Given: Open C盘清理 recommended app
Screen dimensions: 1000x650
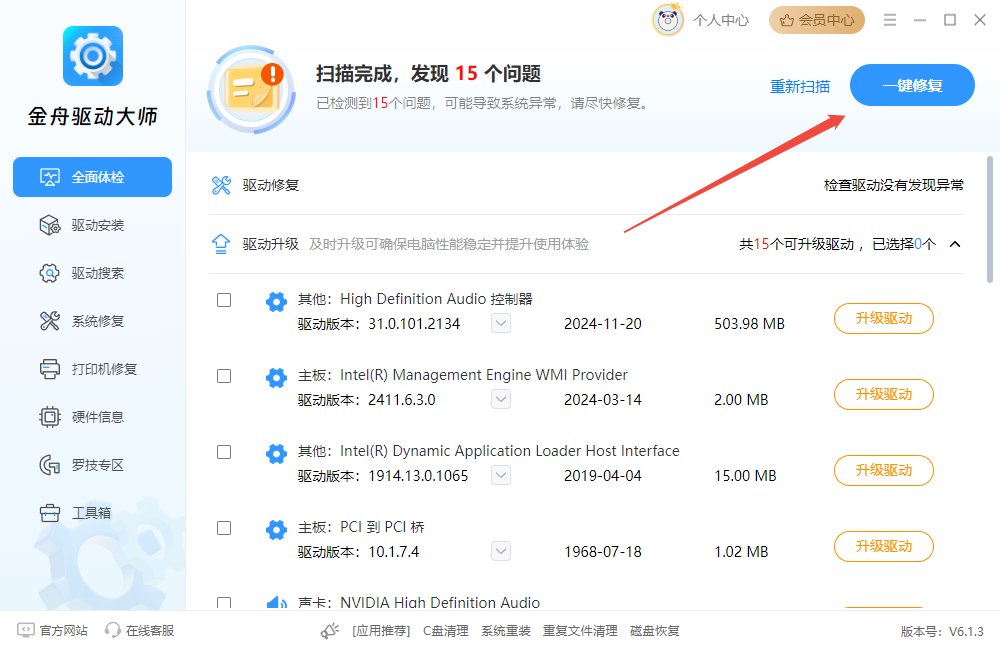Looking at the screenshot, I should [x=446, y=631].
